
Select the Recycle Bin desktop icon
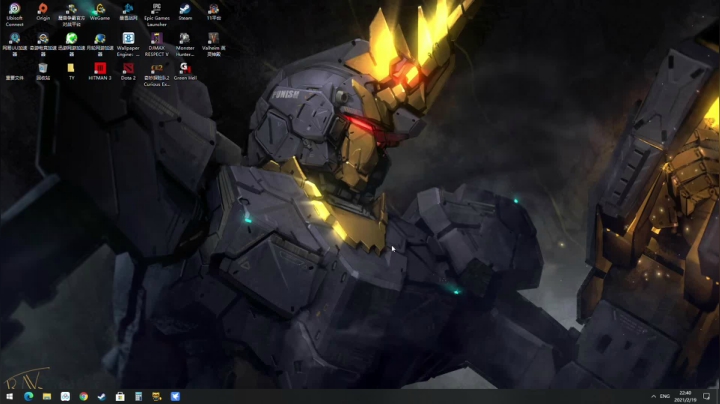click(x=43, y=71)
